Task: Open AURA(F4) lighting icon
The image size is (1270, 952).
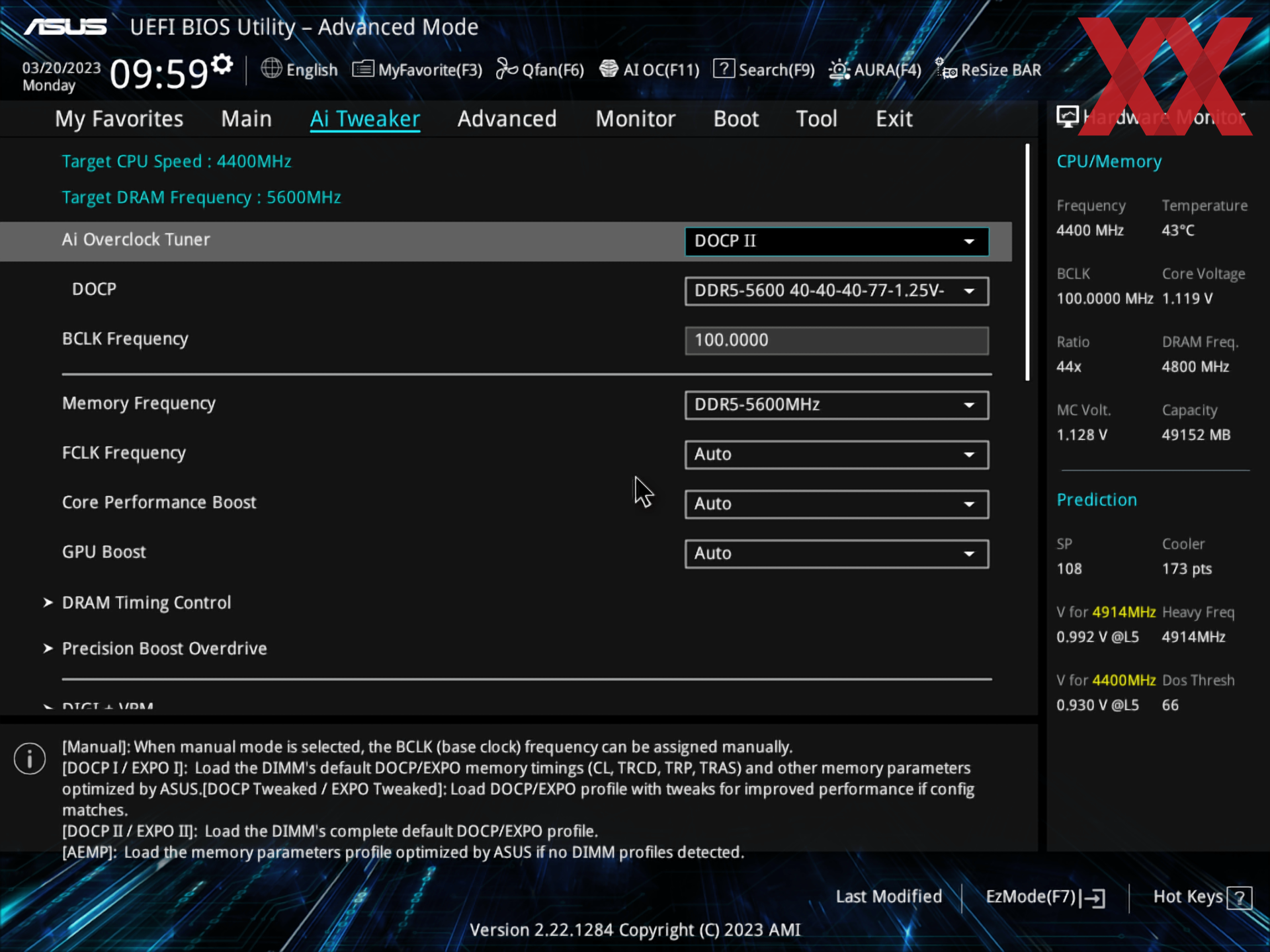Action: (x=839, y=69)
